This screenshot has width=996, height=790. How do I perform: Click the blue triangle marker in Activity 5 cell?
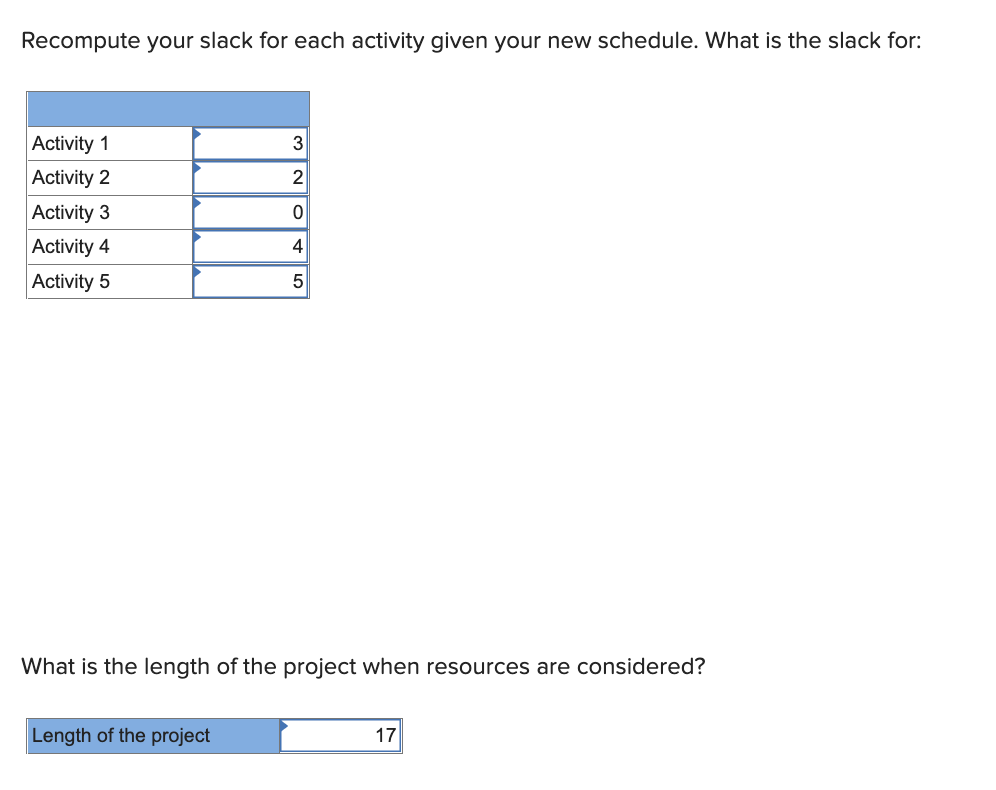(x=197, y=272)
